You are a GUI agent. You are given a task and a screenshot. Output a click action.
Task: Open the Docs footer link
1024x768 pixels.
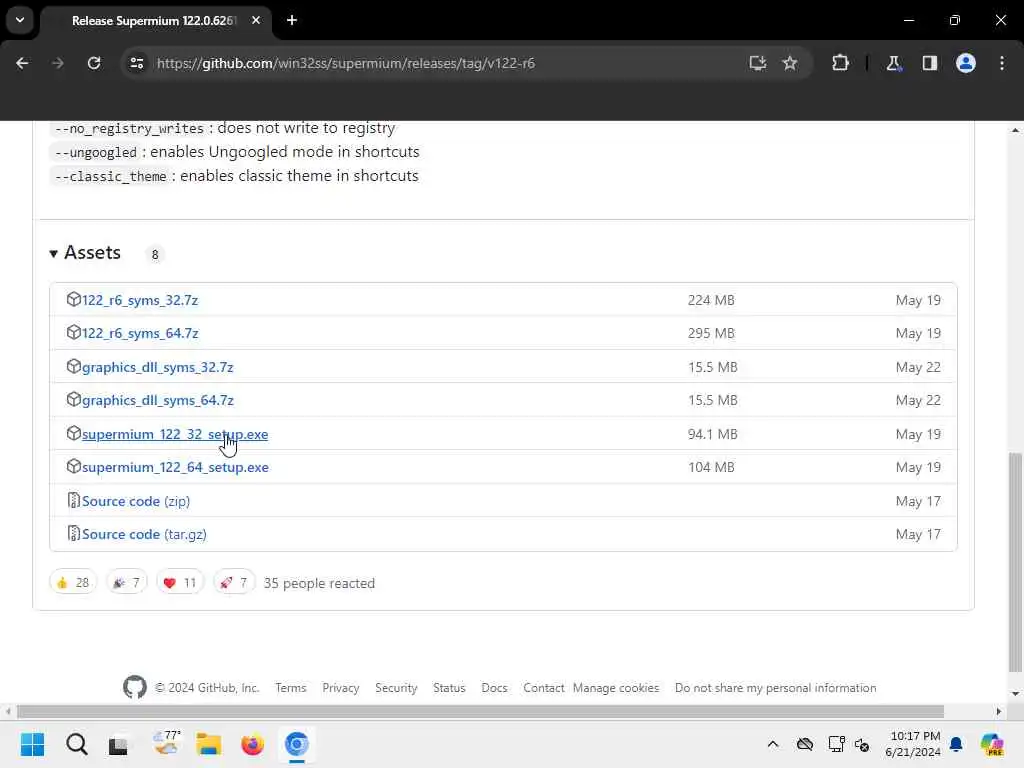click(x=494, y=688)
